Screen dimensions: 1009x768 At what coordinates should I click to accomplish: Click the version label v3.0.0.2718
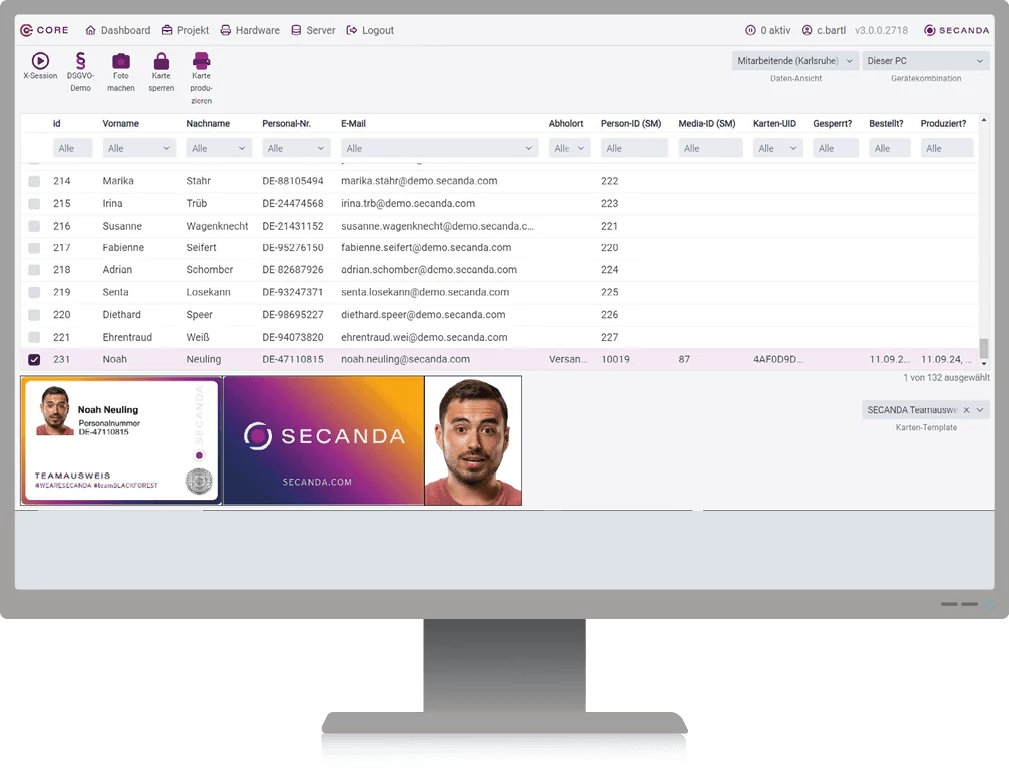pos(881,30)
